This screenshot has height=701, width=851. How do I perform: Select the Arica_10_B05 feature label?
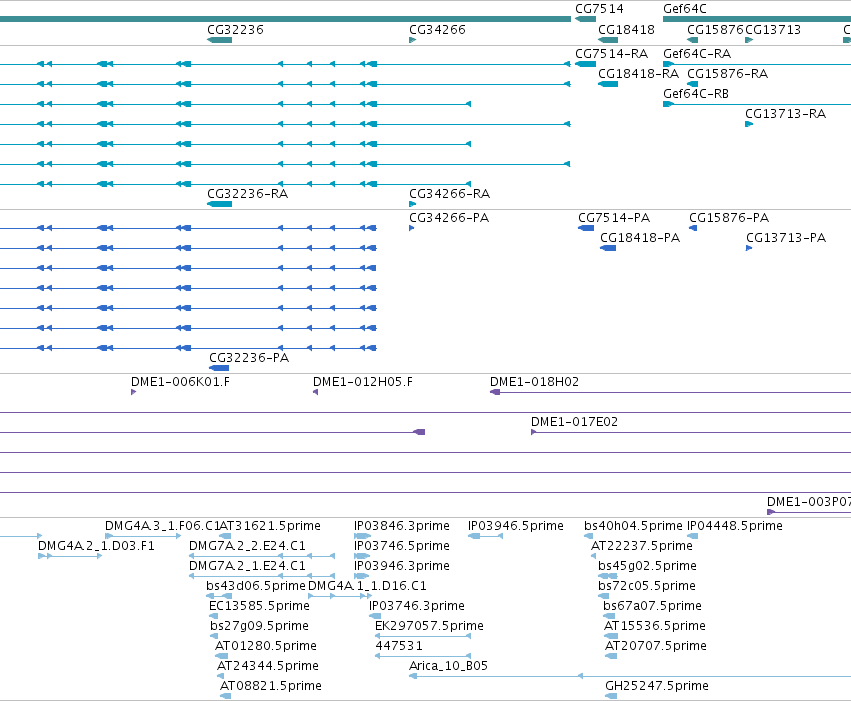click(x=448, y=666)
